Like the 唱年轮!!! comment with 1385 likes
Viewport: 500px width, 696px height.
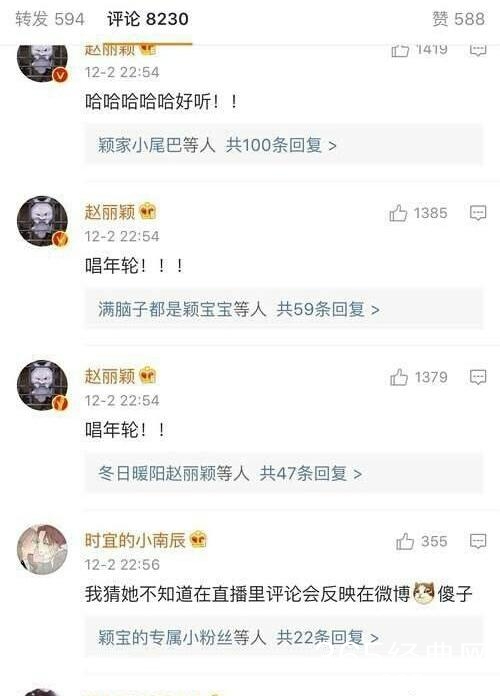point(398,213)
